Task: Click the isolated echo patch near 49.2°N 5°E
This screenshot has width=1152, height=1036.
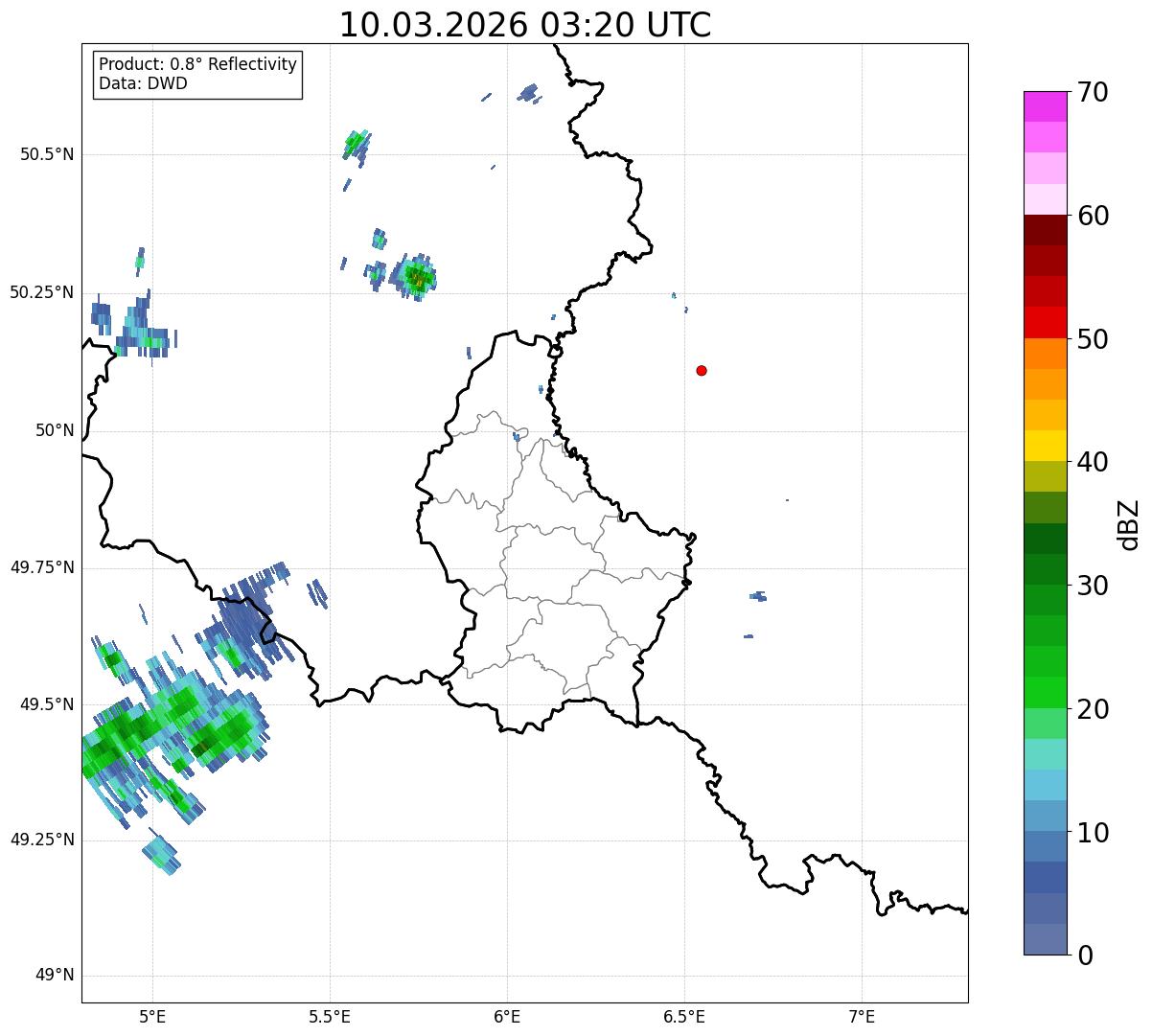Action: 161,855
